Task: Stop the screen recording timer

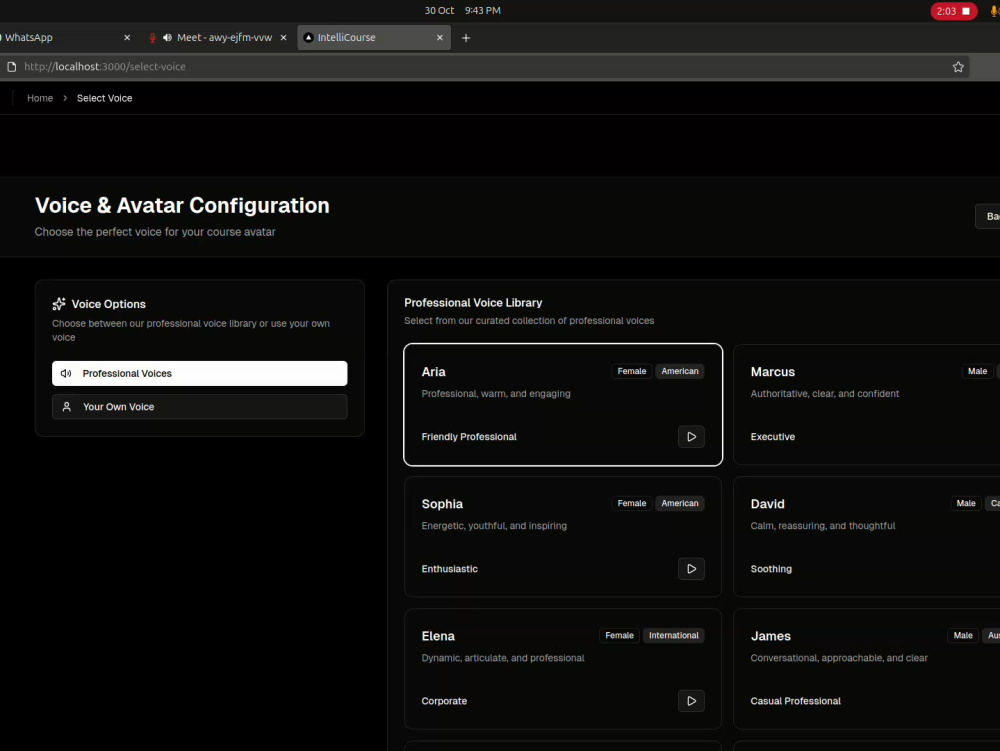Action: click(953, 11)
